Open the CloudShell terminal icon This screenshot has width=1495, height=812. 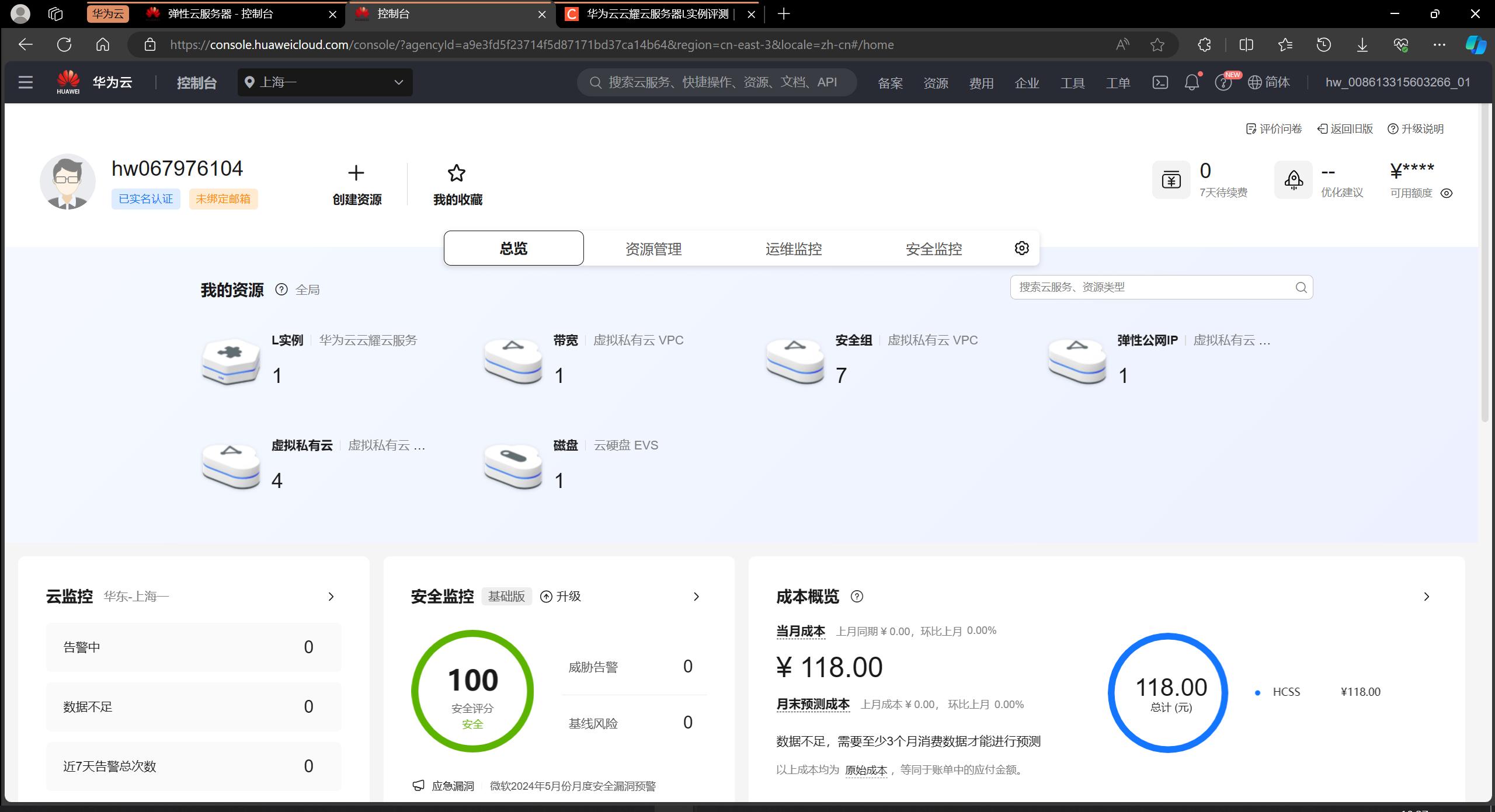coord(1160,82)
